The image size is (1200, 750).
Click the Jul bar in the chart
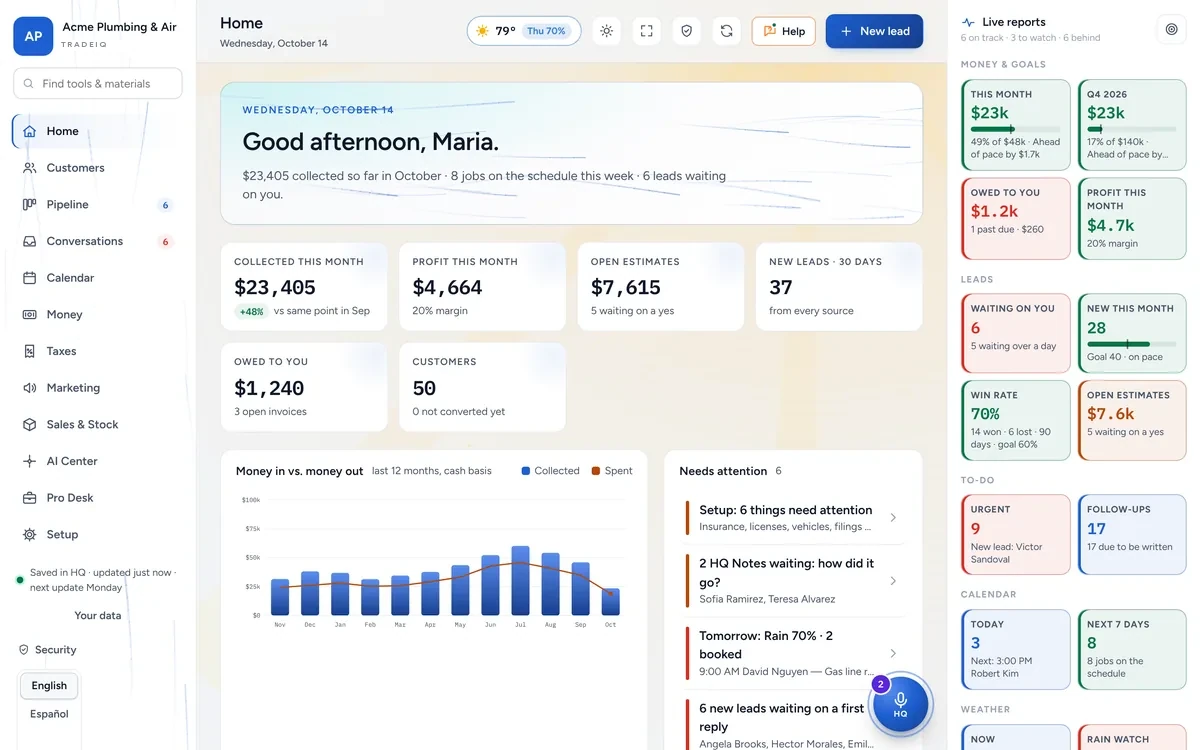pos(520,580)
